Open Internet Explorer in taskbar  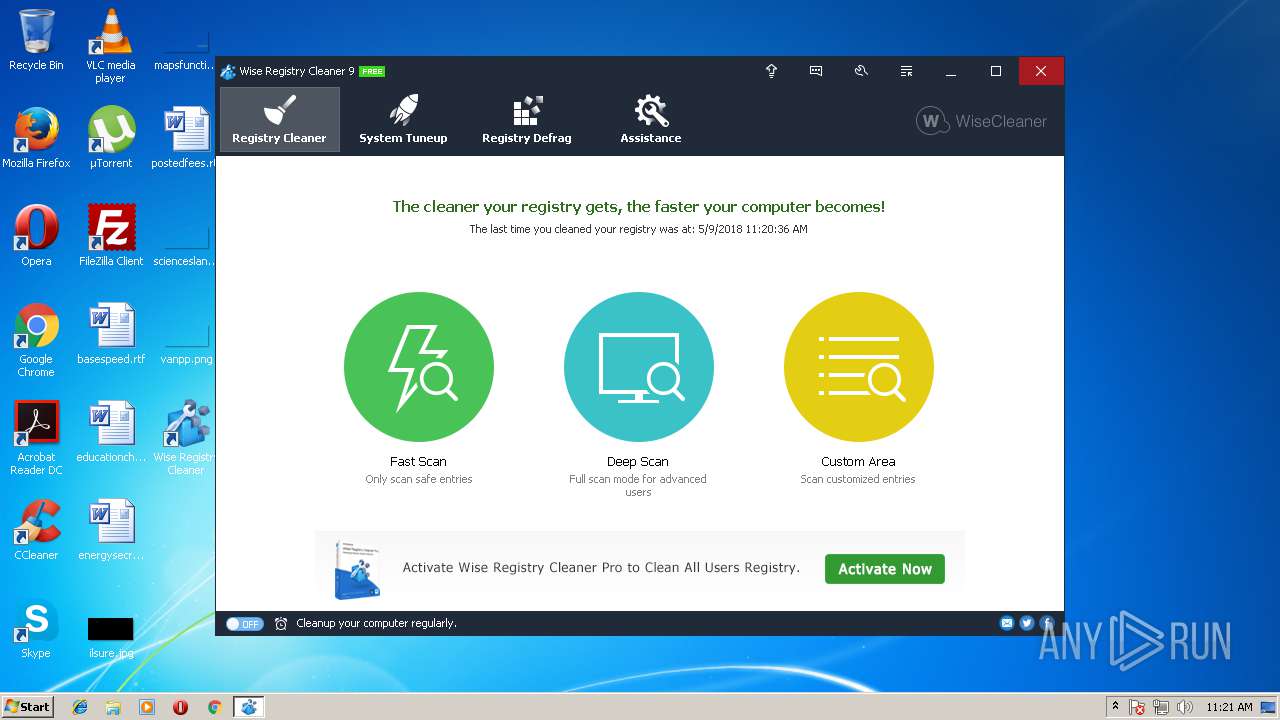80,707
